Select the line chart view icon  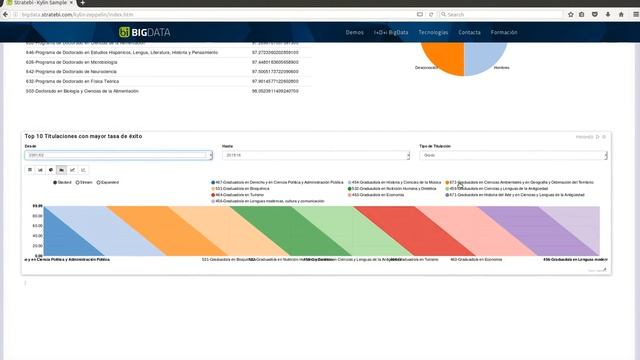pyautogui.click(x=72, y=170)
